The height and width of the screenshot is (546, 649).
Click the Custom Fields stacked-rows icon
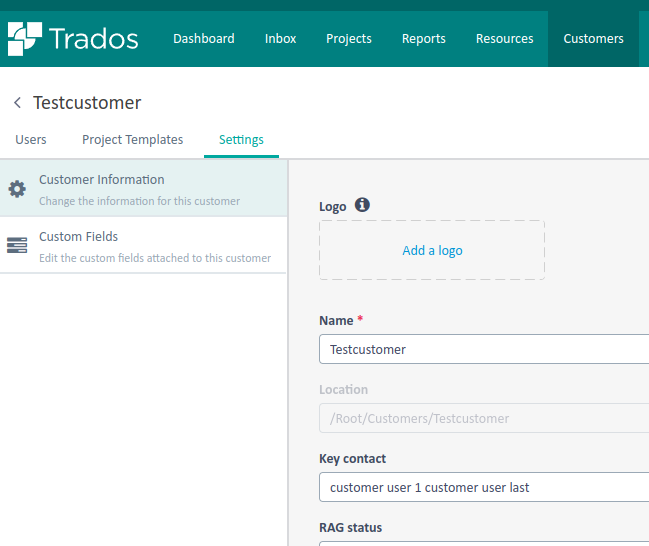[17, 245]
